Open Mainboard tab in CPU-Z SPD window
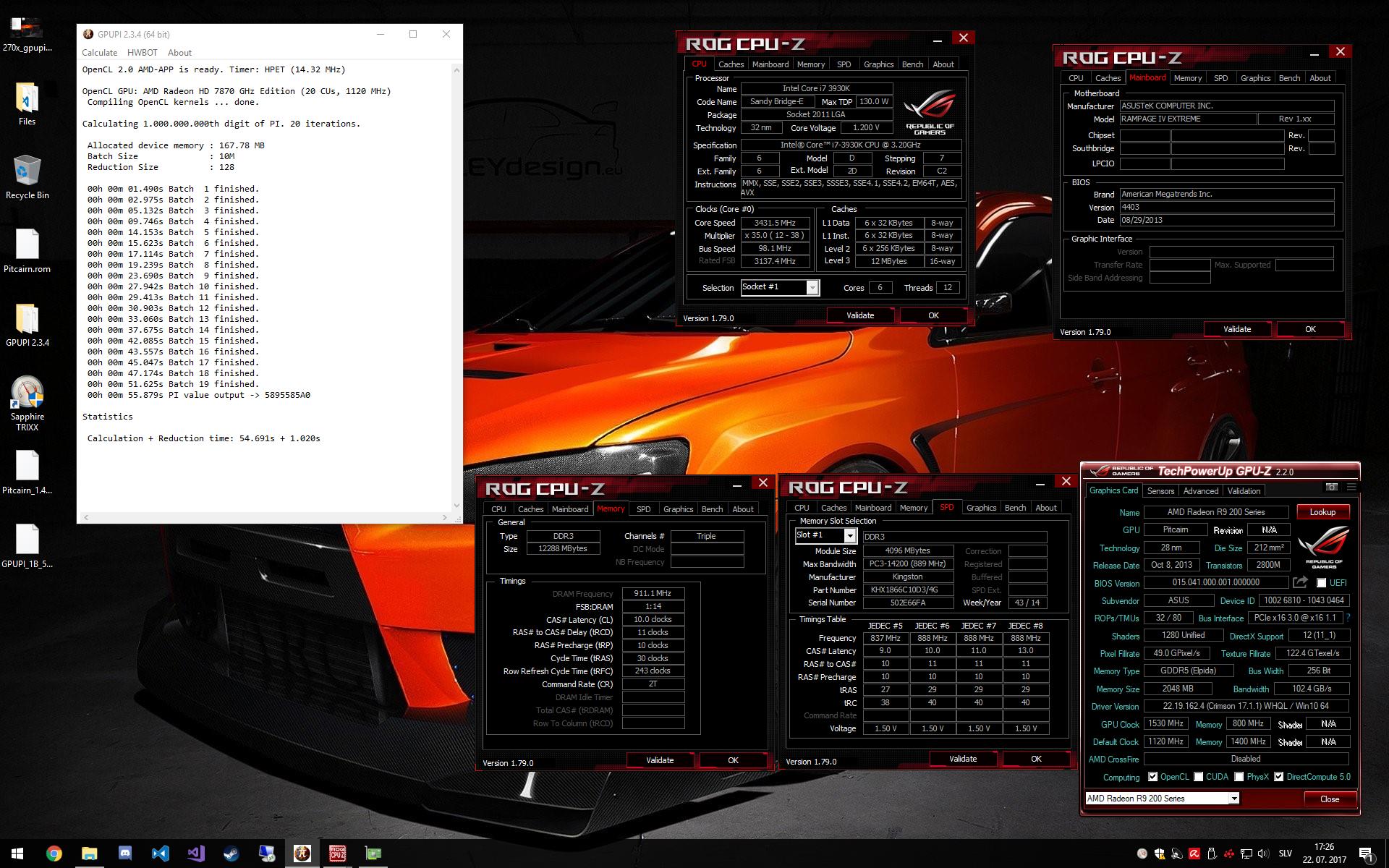The height and width of the screenshot is (868, 1389). point(873,508)
